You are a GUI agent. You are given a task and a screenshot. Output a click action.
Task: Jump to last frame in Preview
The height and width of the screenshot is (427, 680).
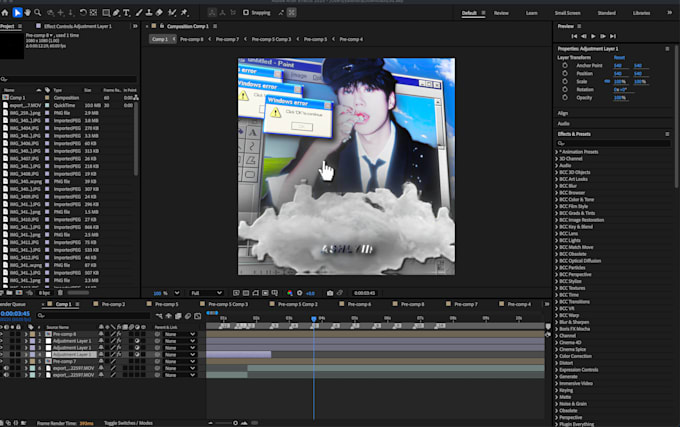pyautogui.click(x=613, y=36)
